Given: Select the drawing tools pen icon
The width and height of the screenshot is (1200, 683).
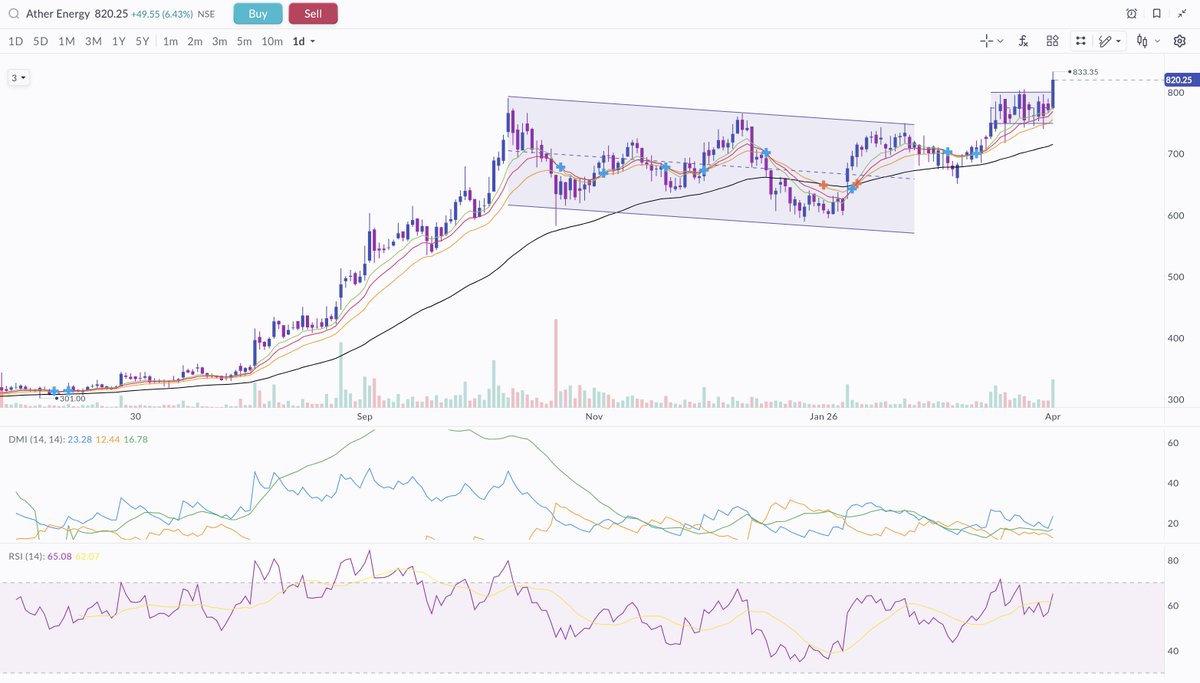Looking at the screenshot, I should pyautogui.click(x=1106, y=41).
